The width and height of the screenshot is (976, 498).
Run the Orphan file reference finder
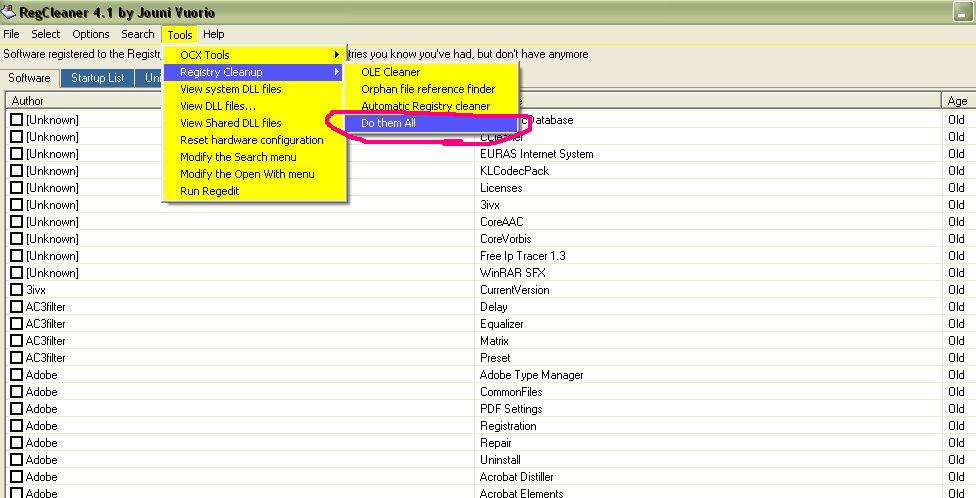(x=427, y=89)
